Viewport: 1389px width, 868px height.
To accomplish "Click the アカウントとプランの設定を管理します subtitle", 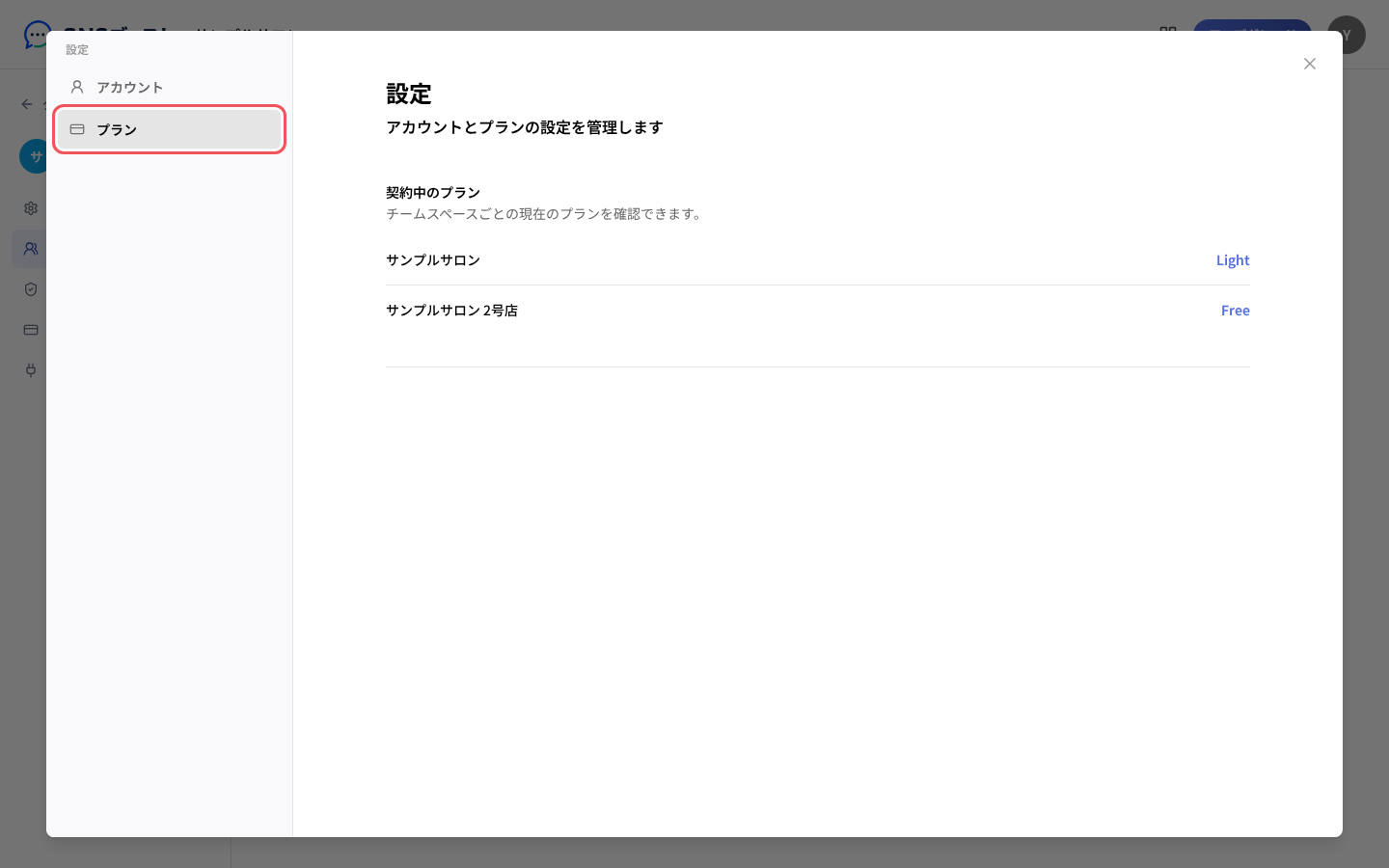I will [525, 127].
